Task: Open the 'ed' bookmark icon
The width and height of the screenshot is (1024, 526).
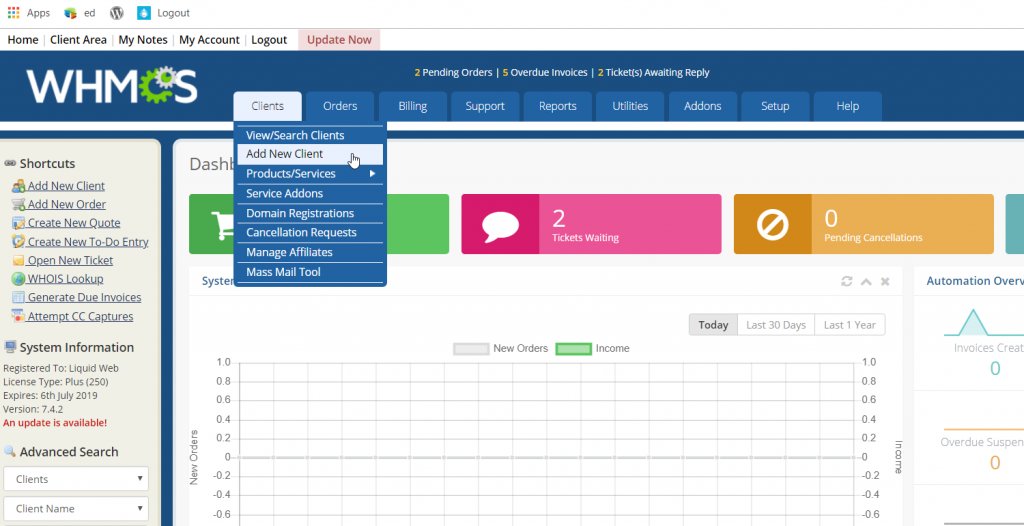Action: (x=71, y=13)
